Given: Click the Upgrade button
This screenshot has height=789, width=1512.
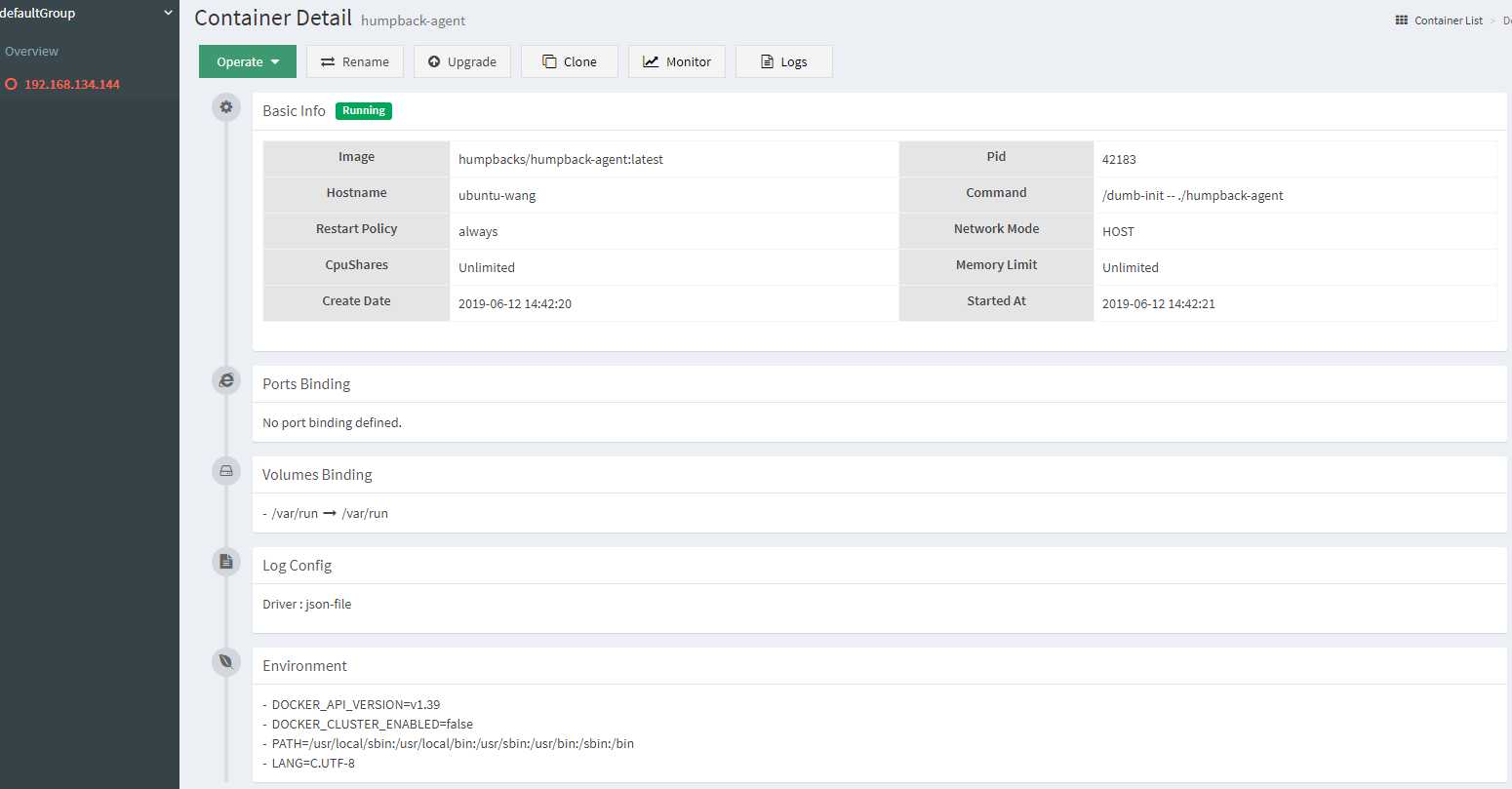Looking at the screenshot, I should pos(462,61).
